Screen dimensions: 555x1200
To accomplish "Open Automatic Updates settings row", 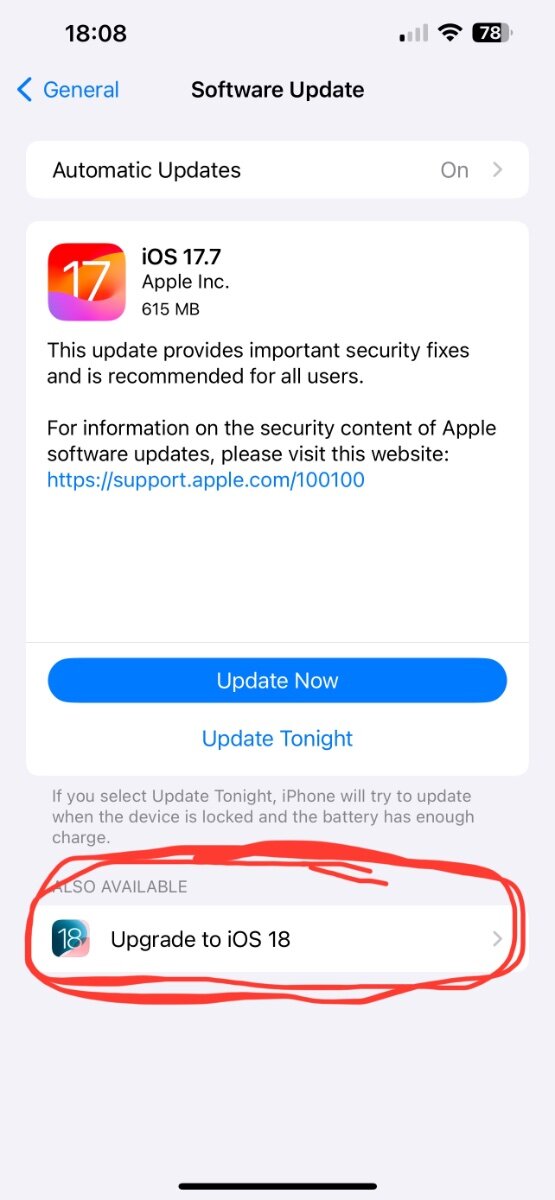I will pyautogui.click(x=277, y=170).
